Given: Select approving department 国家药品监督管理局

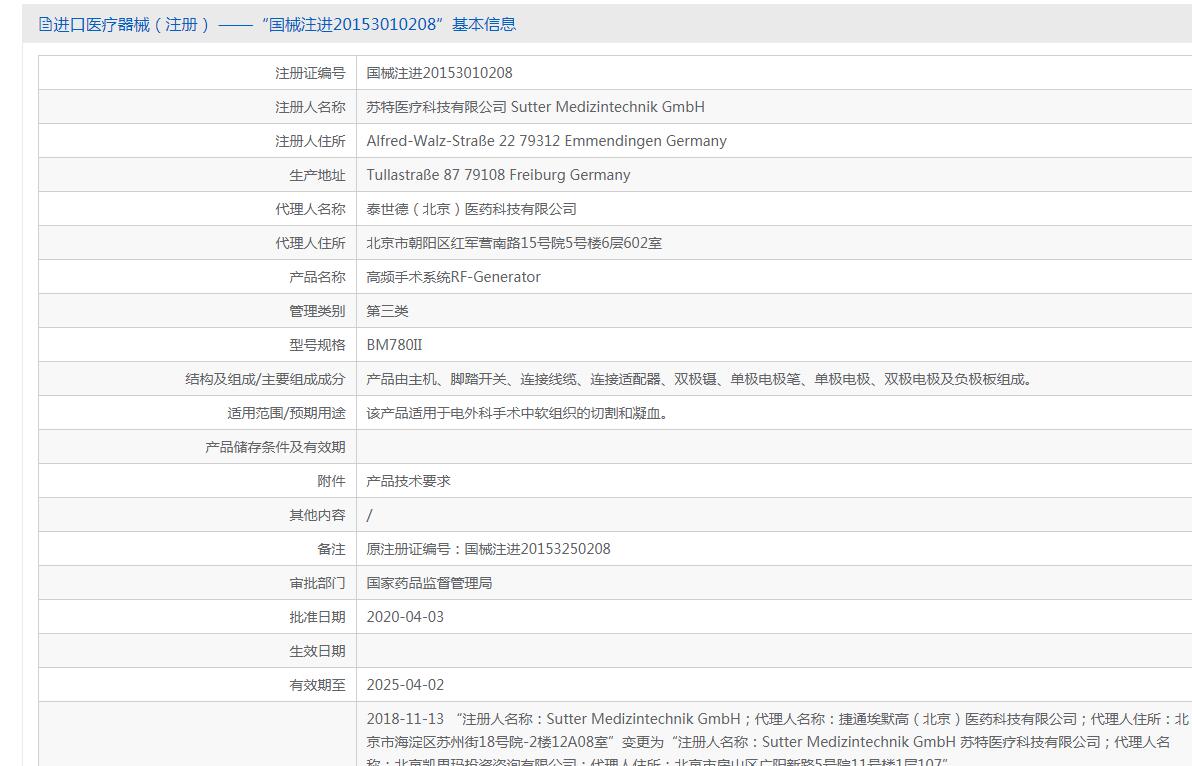Looking at the screenshot, I should [x=430, y=584].
